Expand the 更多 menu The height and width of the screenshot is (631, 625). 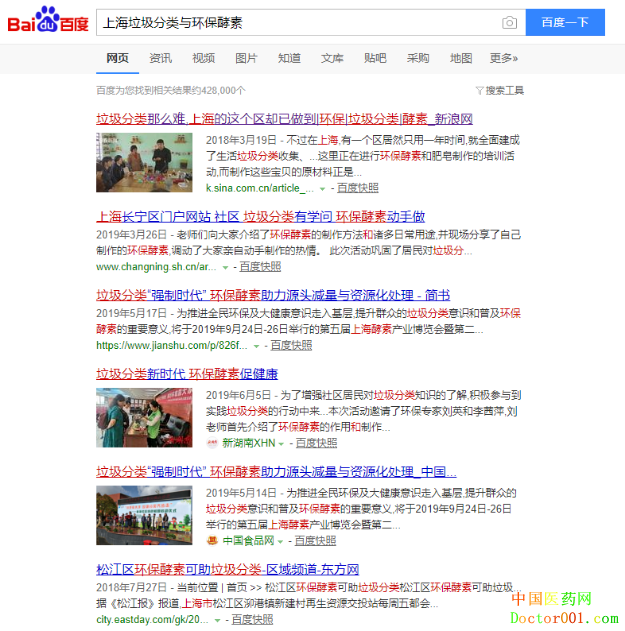503,58
